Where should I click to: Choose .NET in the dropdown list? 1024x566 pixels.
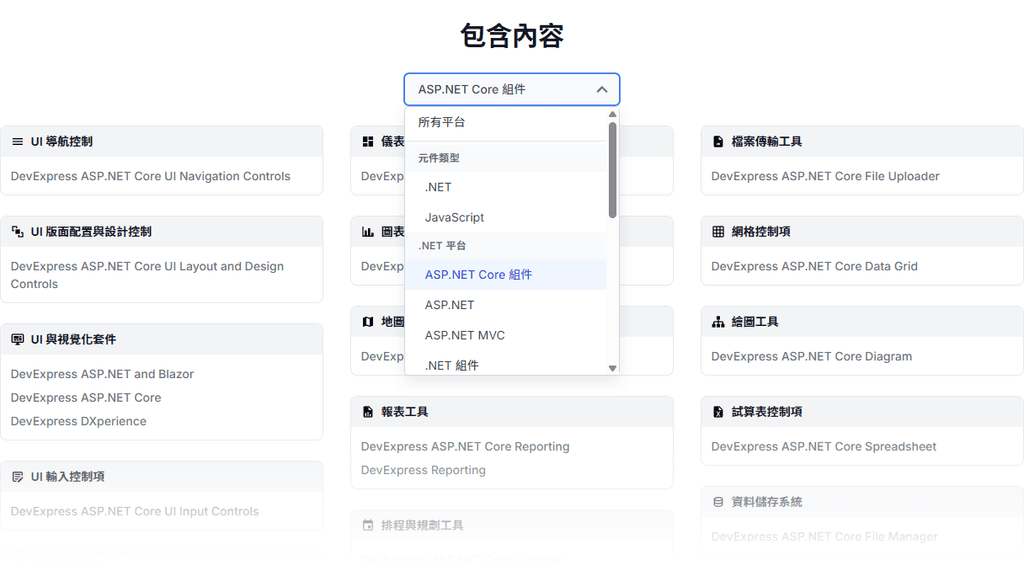pyautogui.click(x=505, y=187)
